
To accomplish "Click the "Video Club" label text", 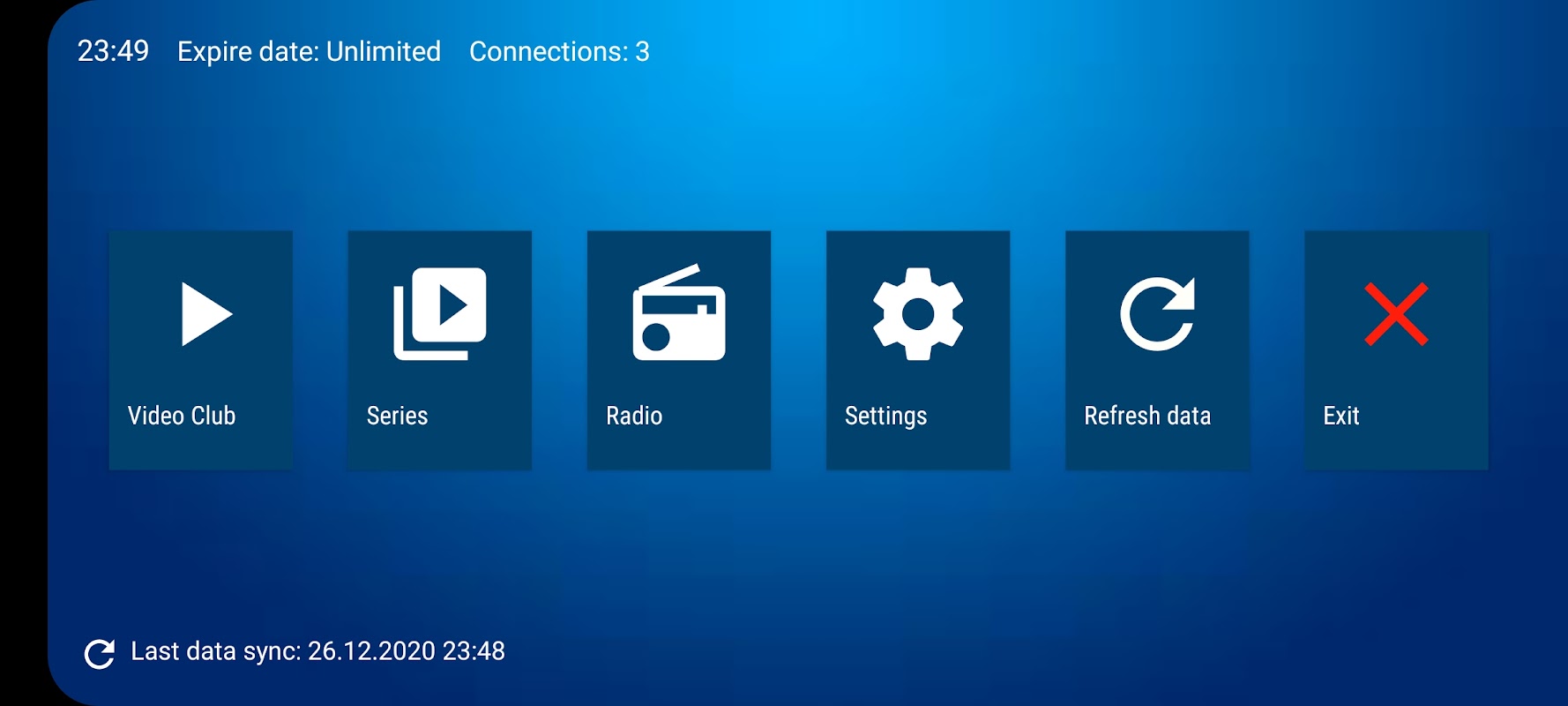I will click(x=182, y=416).
